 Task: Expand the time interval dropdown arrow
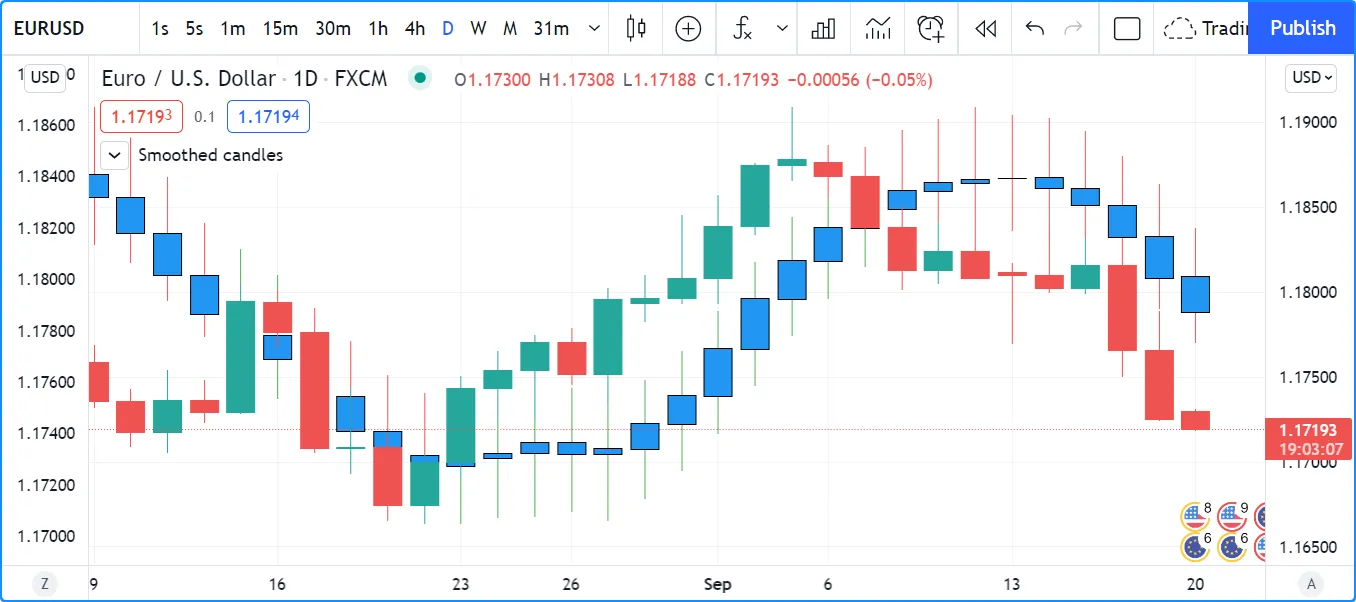(596, 28)
